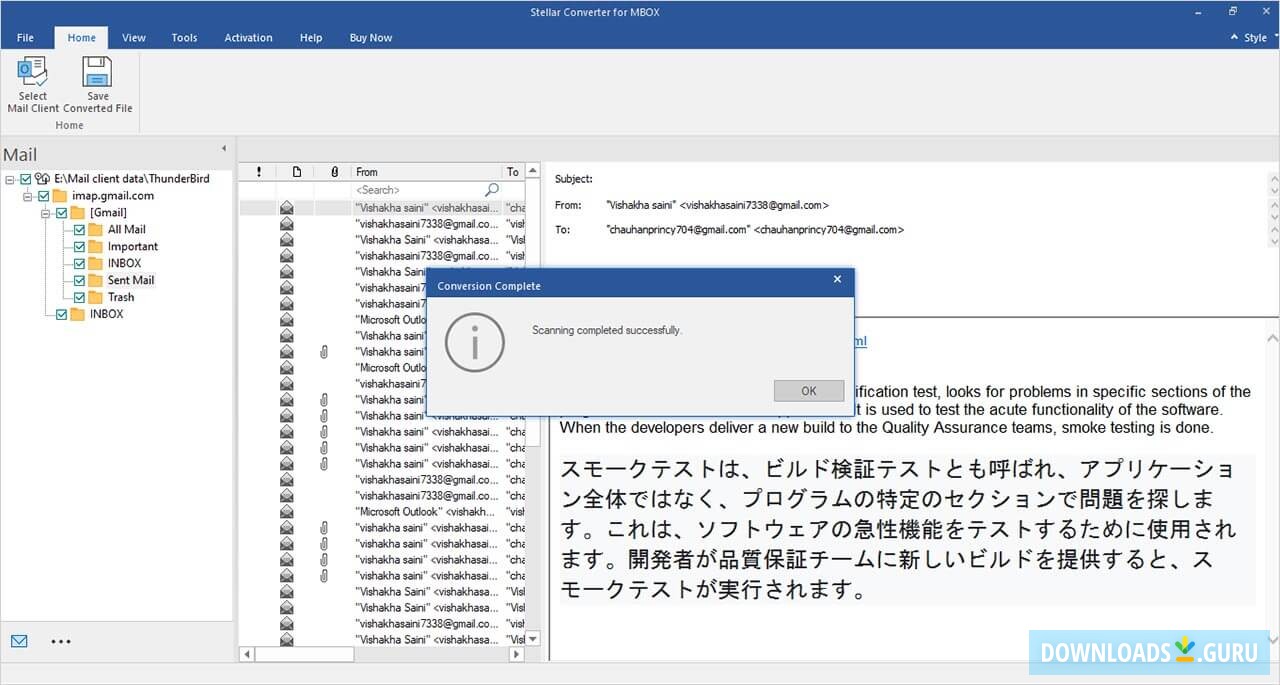Disable the All Mail folder checkbox
This screenshot has width=1280, height=685.
[80, 229]
